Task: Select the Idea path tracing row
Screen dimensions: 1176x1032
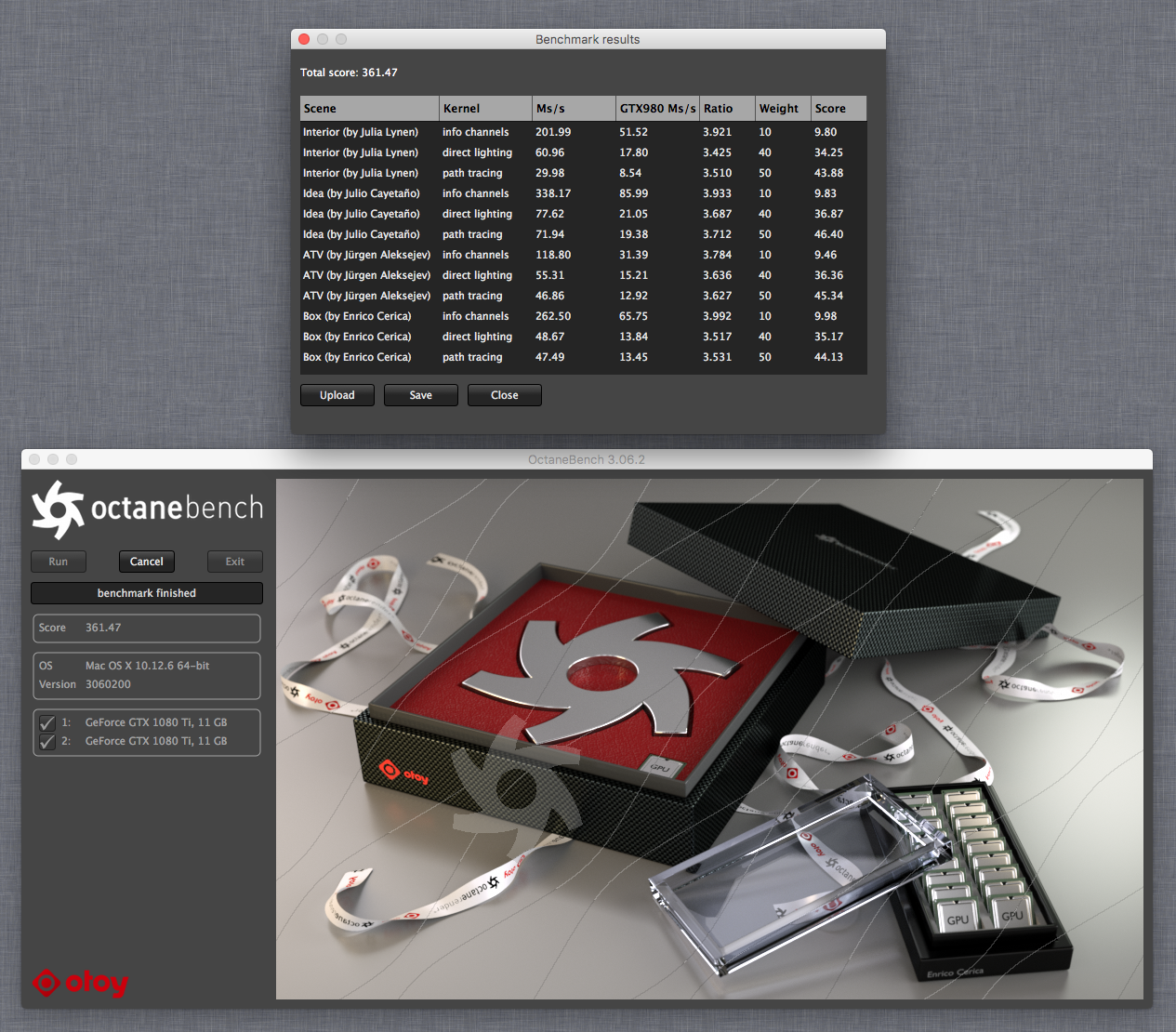Action: [x=583, y=234]
